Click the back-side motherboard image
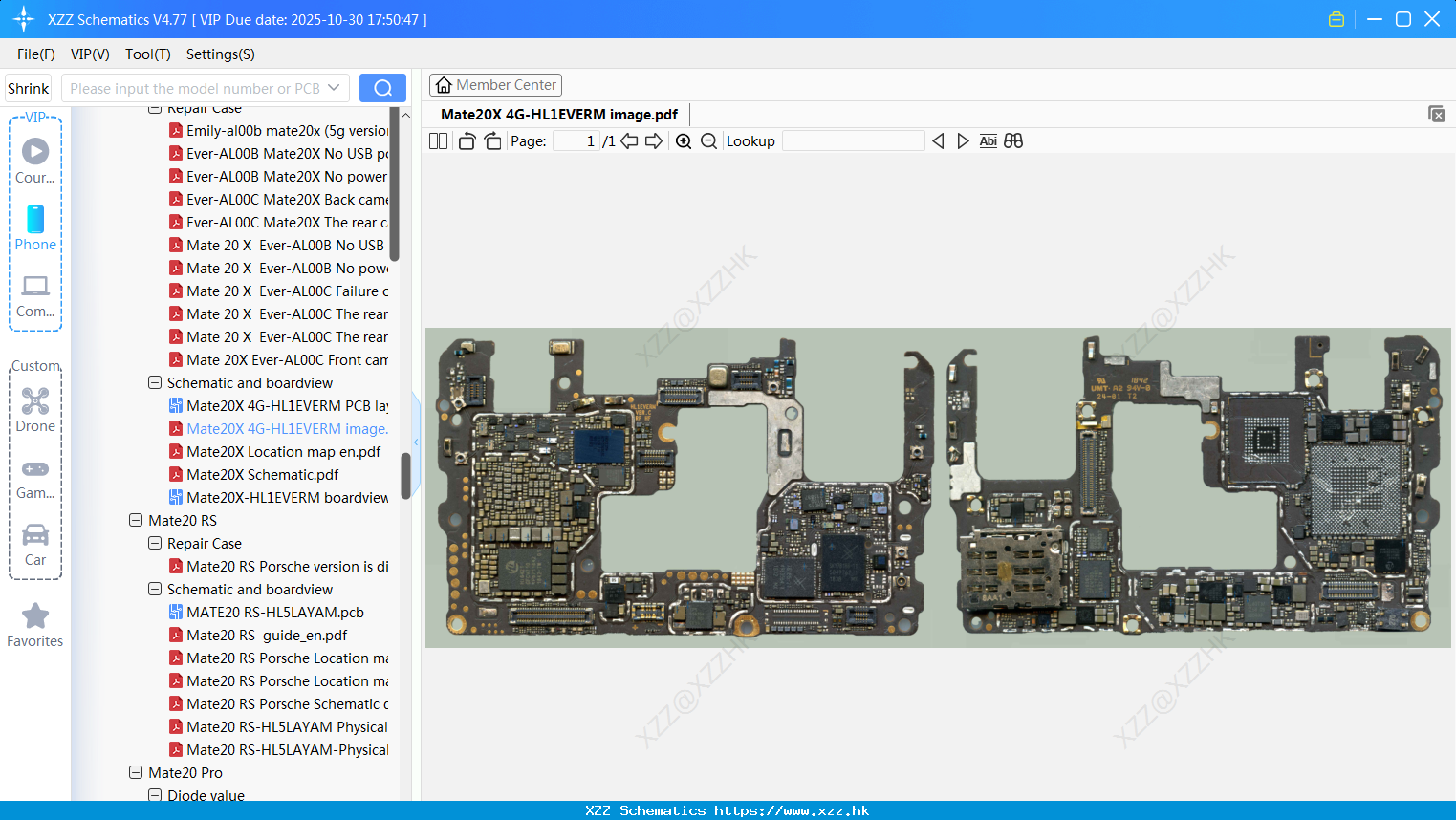The height and width of the screenshot is (820, 1456). (x=1195, y=487)
